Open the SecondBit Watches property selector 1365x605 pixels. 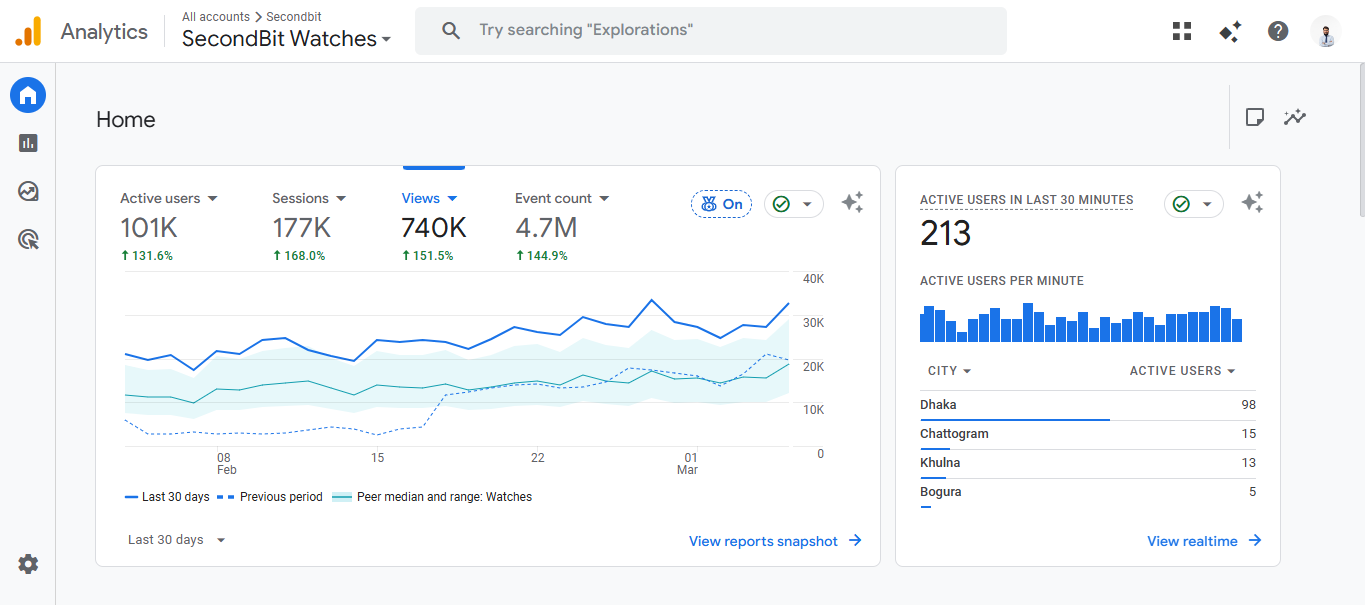tap(286, 39)
